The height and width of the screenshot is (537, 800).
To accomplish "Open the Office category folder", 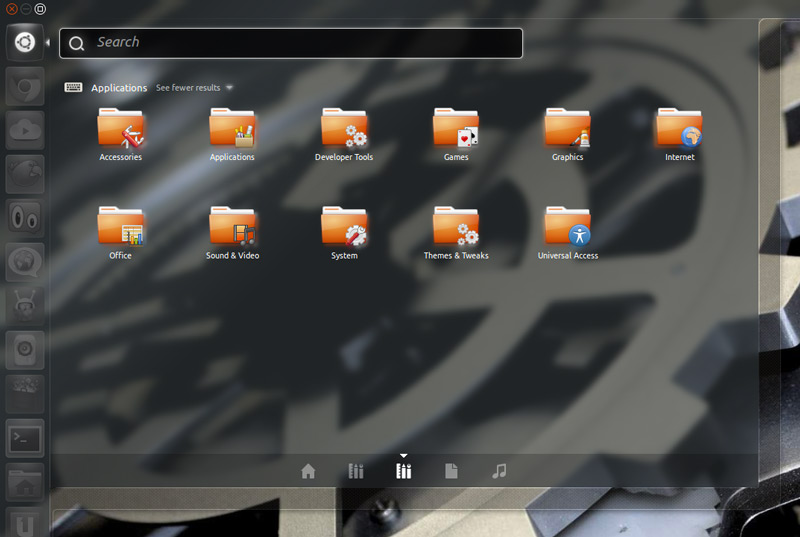I will 120,228.
